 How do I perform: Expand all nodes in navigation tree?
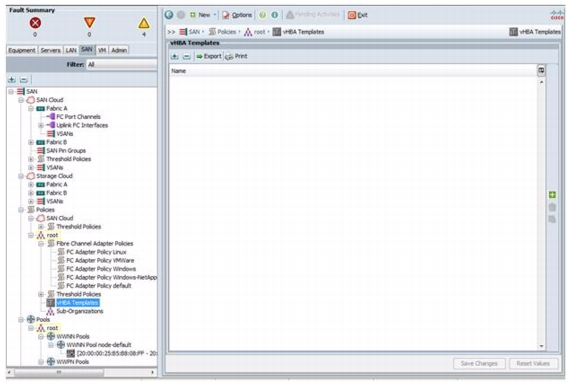(x=12, y=79)
